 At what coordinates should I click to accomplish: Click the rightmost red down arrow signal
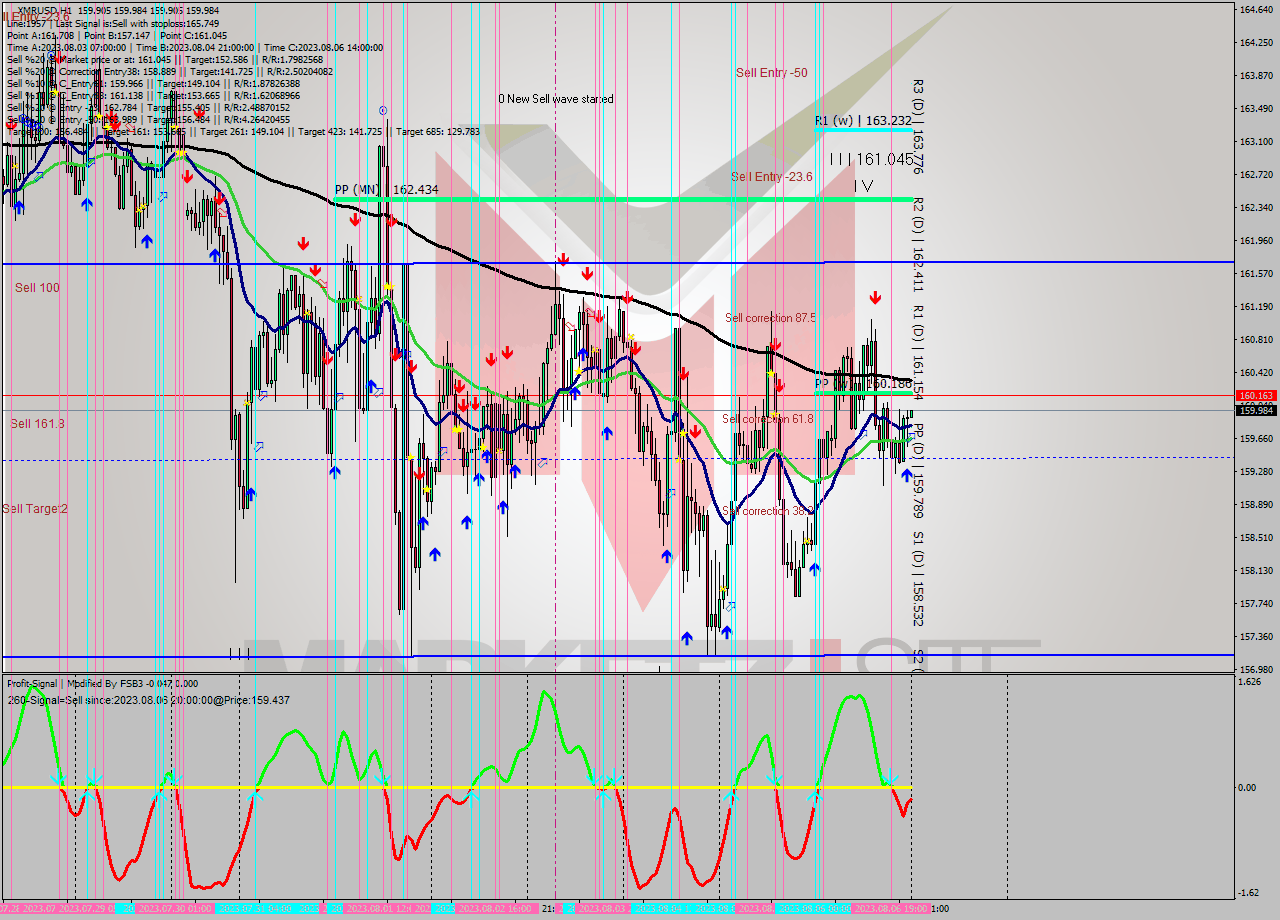coord(875,297)
